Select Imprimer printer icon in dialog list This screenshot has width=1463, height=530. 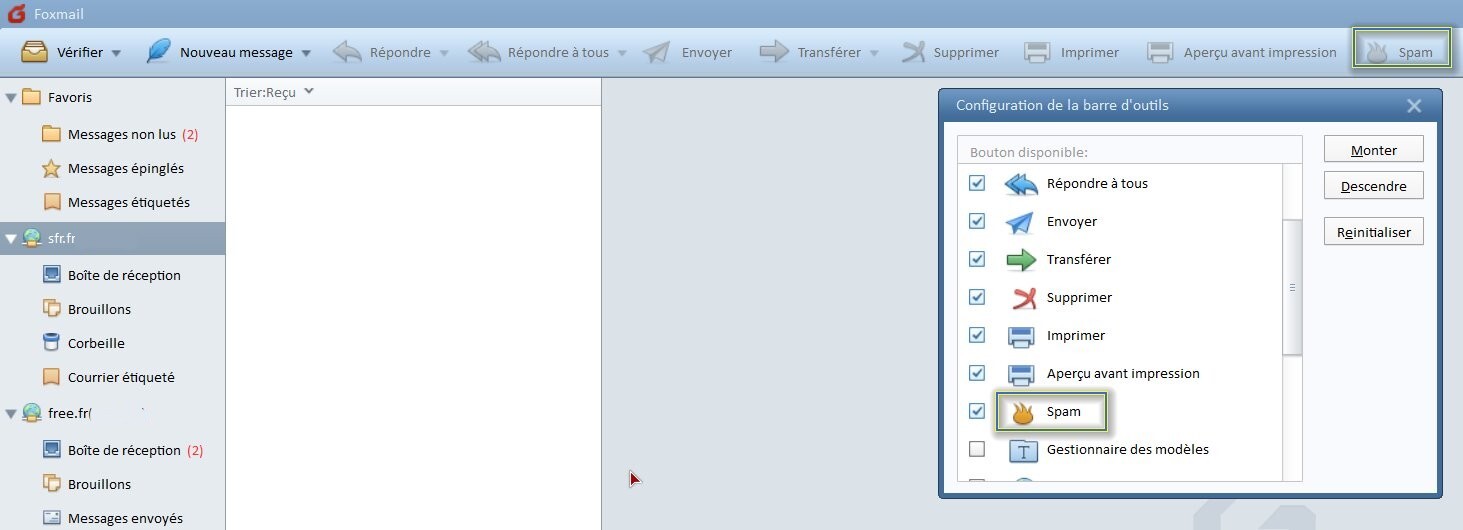point(1021,336)
